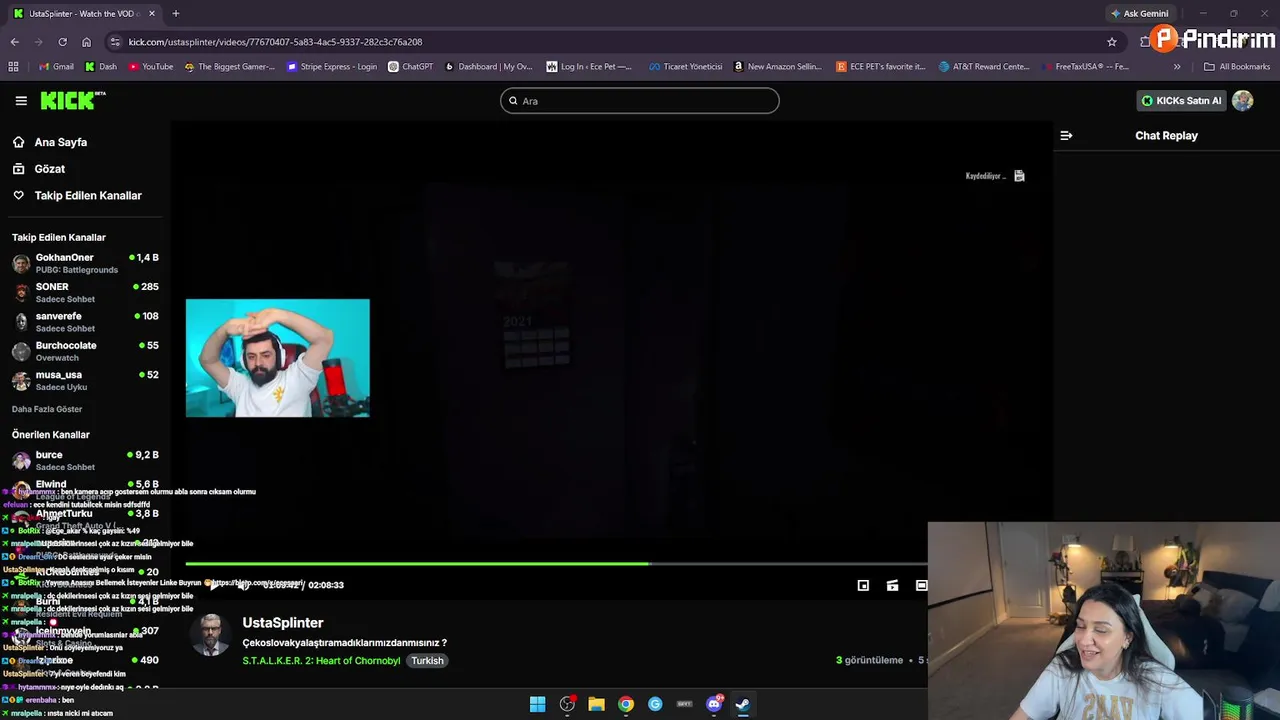Click the browser back arrow
The image size is (1280, 720).
[14, 42]
